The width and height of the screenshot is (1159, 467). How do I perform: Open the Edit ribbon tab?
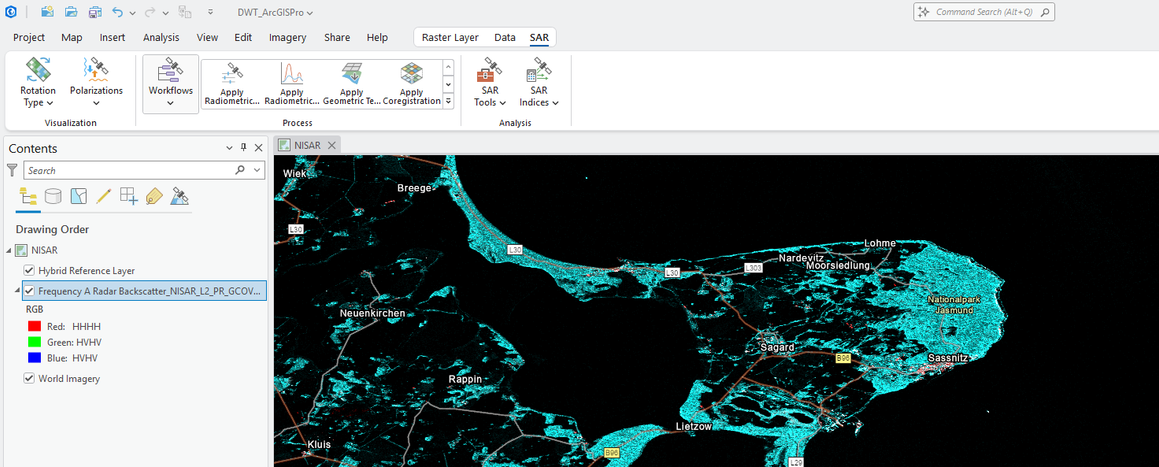point(243,38)
